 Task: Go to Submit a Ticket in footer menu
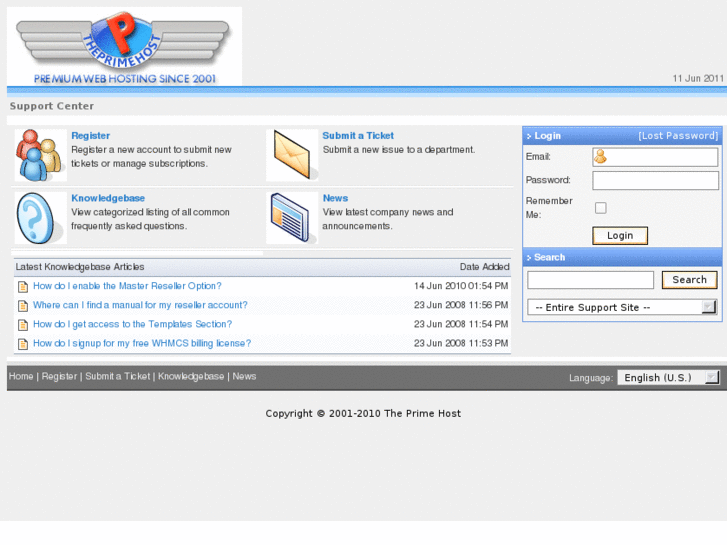pyautogui.click(x=118, y=376)
